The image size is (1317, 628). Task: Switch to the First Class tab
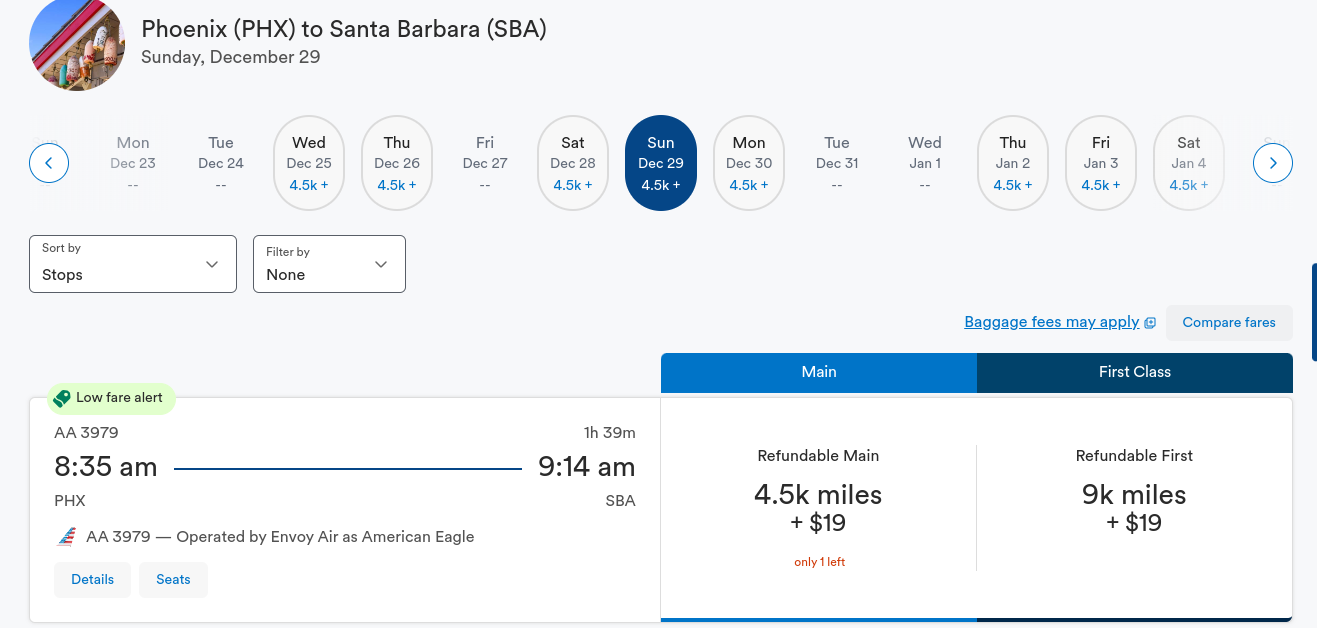coord(1134,372)
